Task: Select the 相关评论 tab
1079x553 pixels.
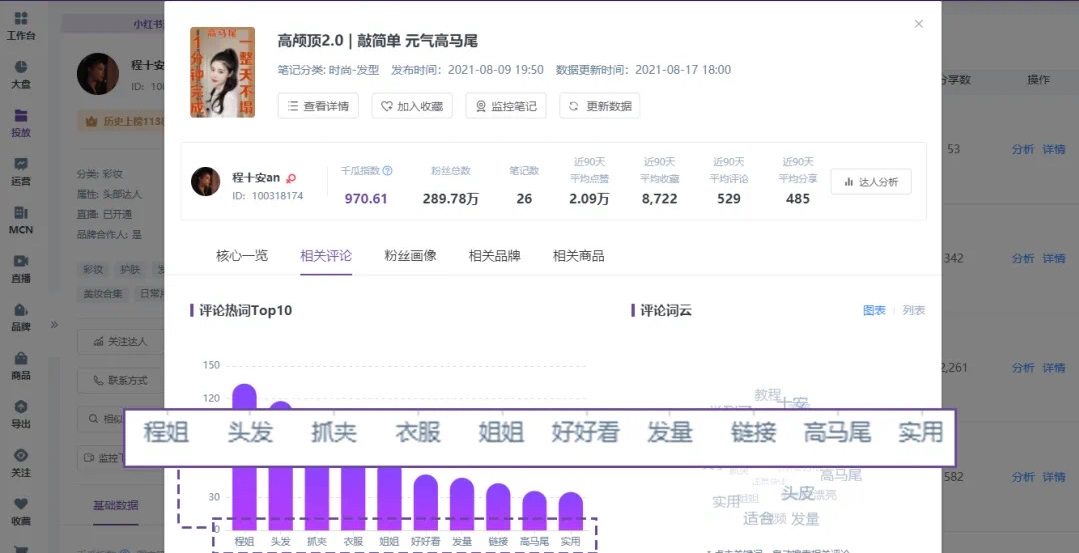Action: coord(326,256)
